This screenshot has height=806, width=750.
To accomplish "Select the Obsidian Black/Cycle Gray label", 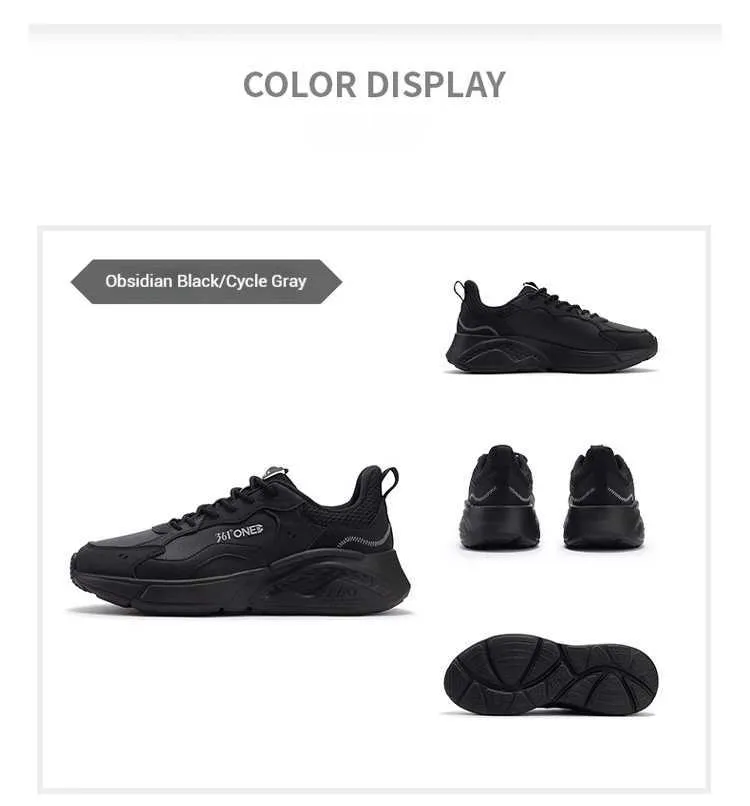I will click(206, 281).
